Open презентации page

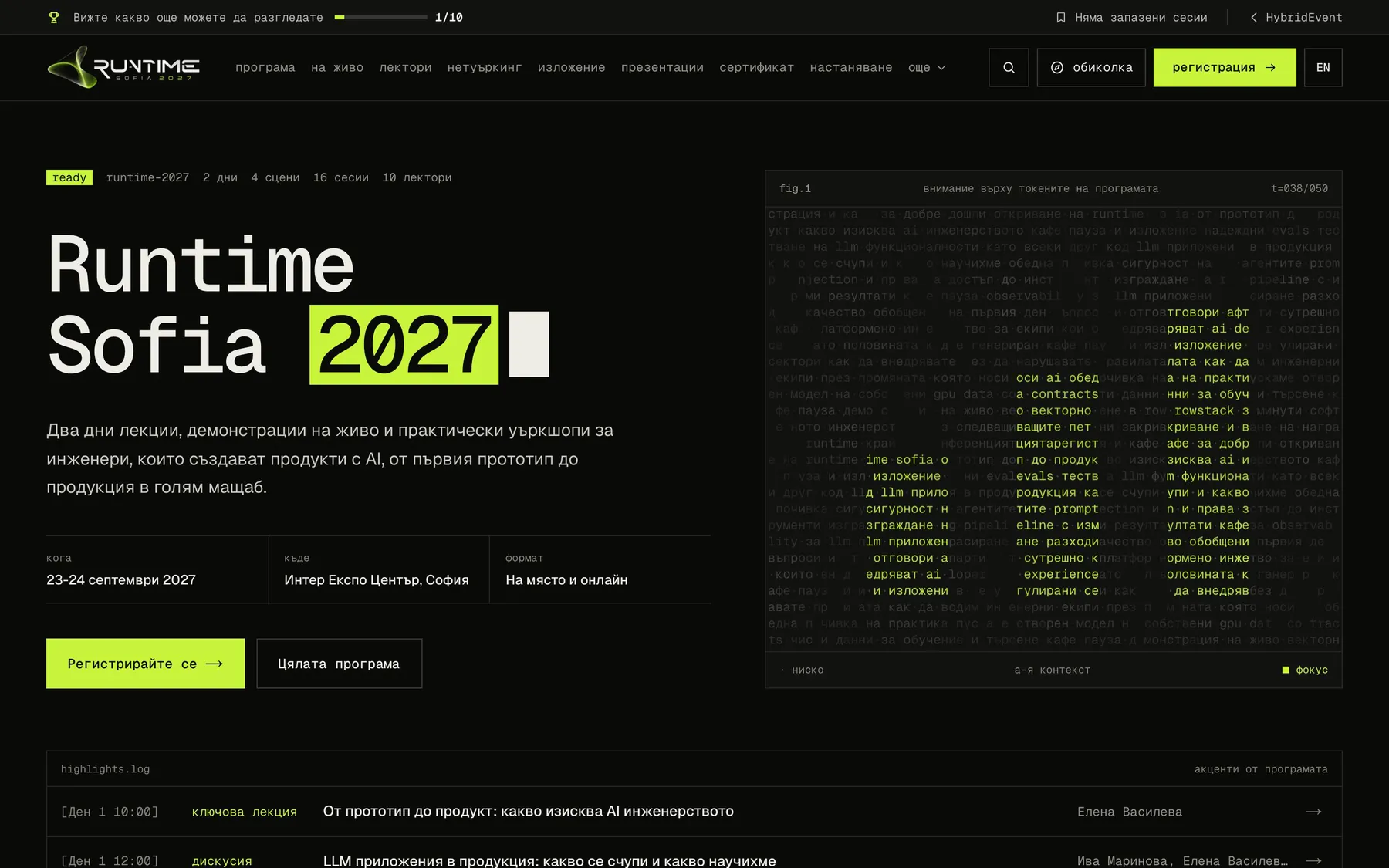pyautogui.click(x=662, y=67)
